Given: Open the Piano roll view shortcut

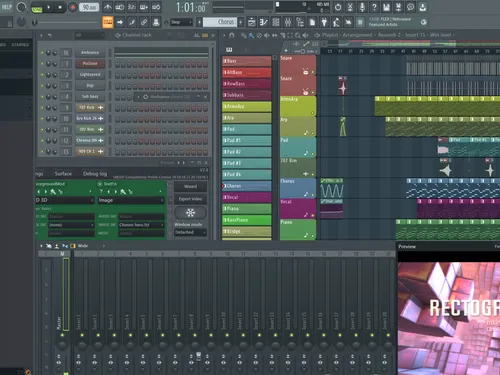Looking at the screenshot, I should [264, 22].
